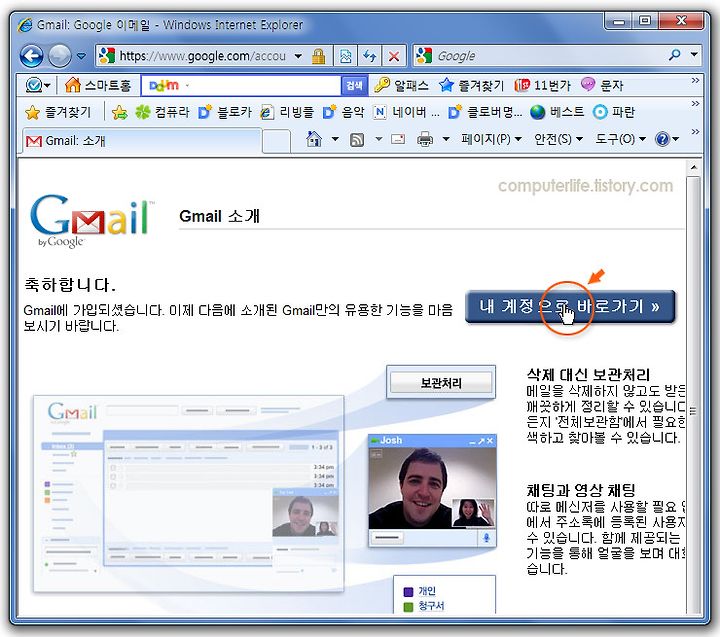Click the security padlock icon
The width and height of the screenshot is (720, 637).
(x=318, y=56)
